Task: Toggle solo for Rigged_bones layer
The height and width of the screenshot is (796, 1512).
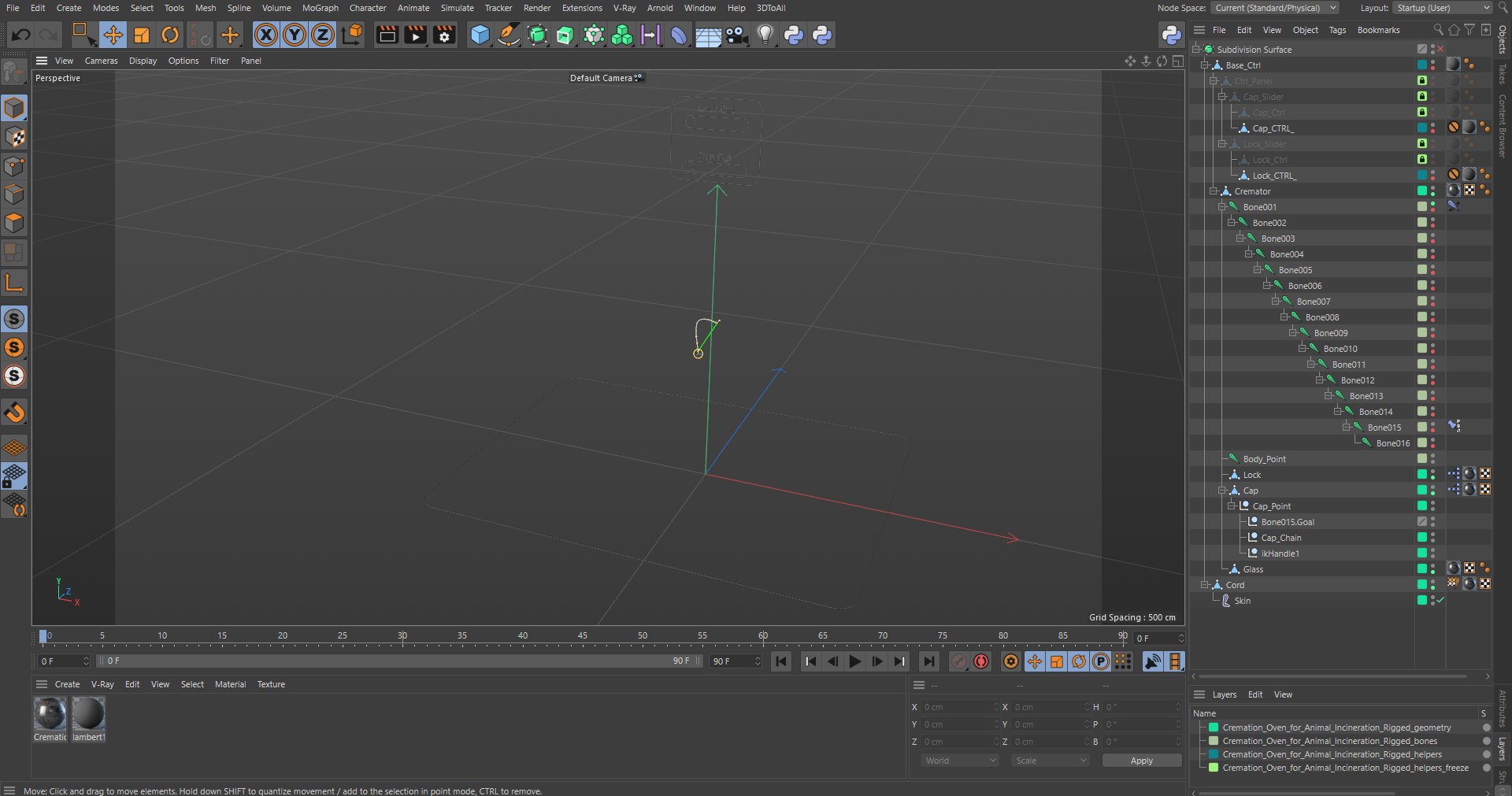Action: coord(1486,741)
